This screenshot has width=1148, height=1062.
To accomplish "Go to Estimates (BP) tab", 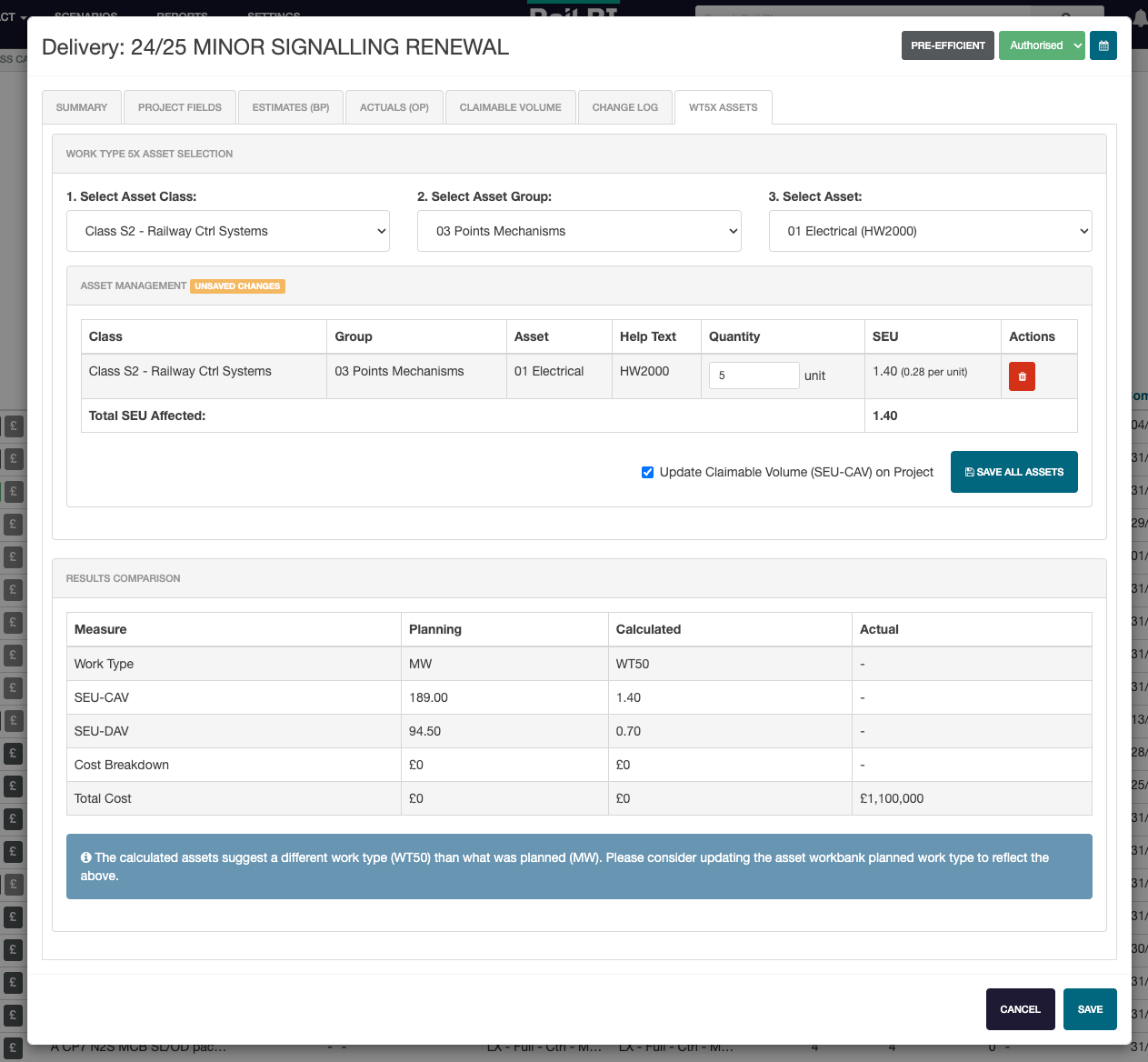I will [x=291, y=107].
